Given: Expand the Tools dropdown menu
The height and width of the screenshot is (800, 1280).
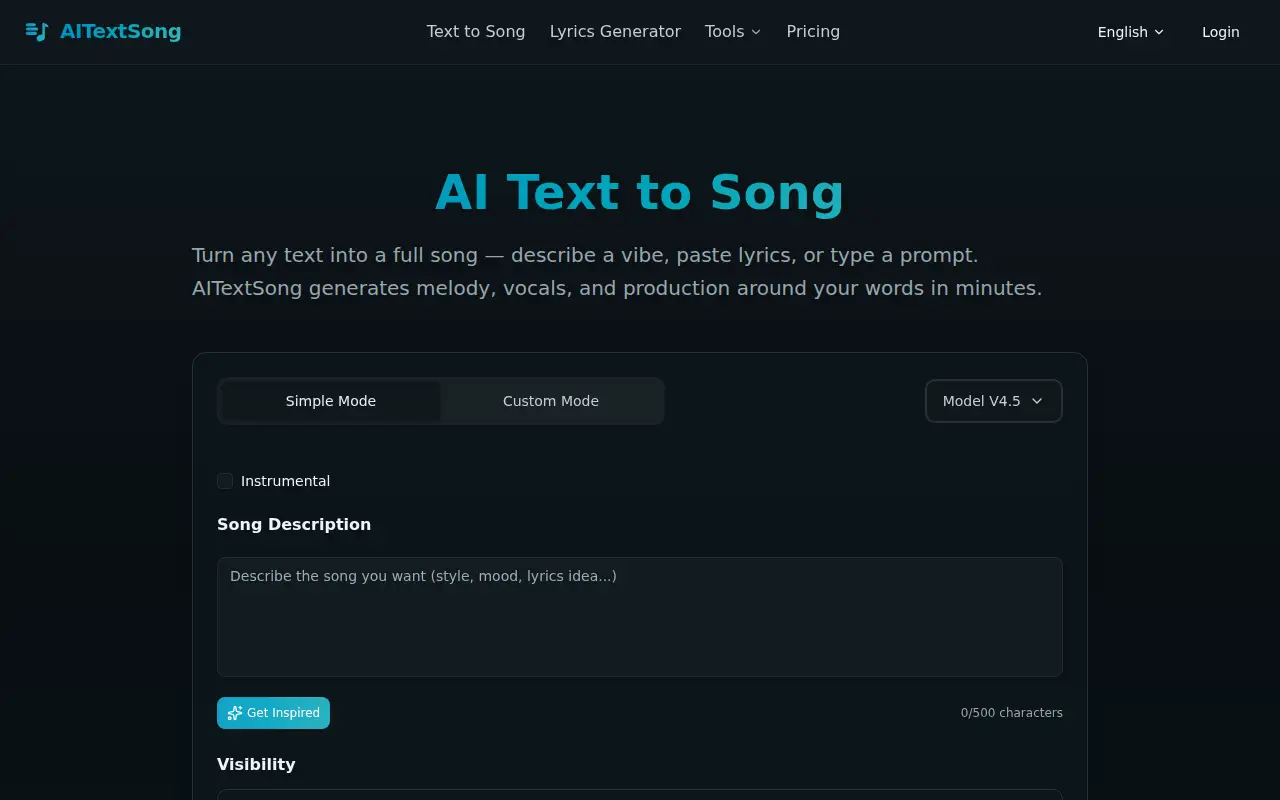Looking at the screenshot, I should coord(733,32).
